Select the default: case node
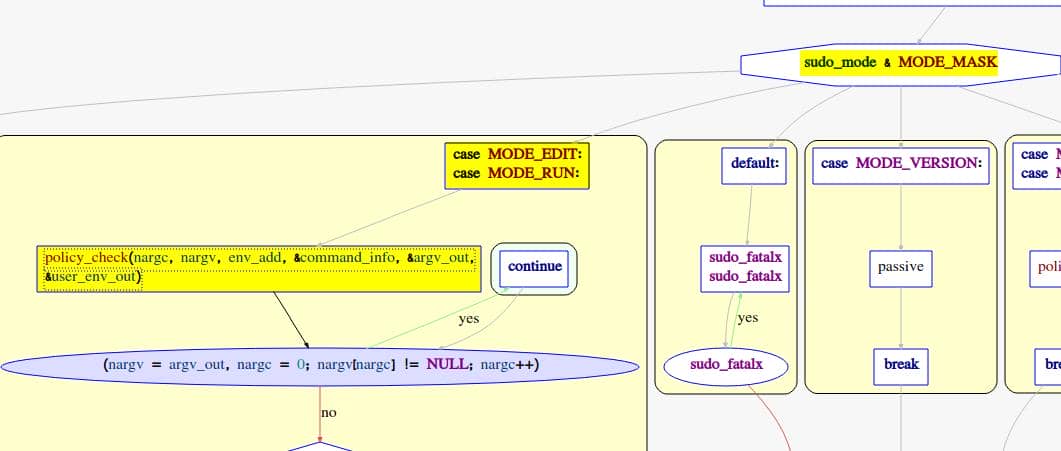The image size is (1061, 451). 754,165
